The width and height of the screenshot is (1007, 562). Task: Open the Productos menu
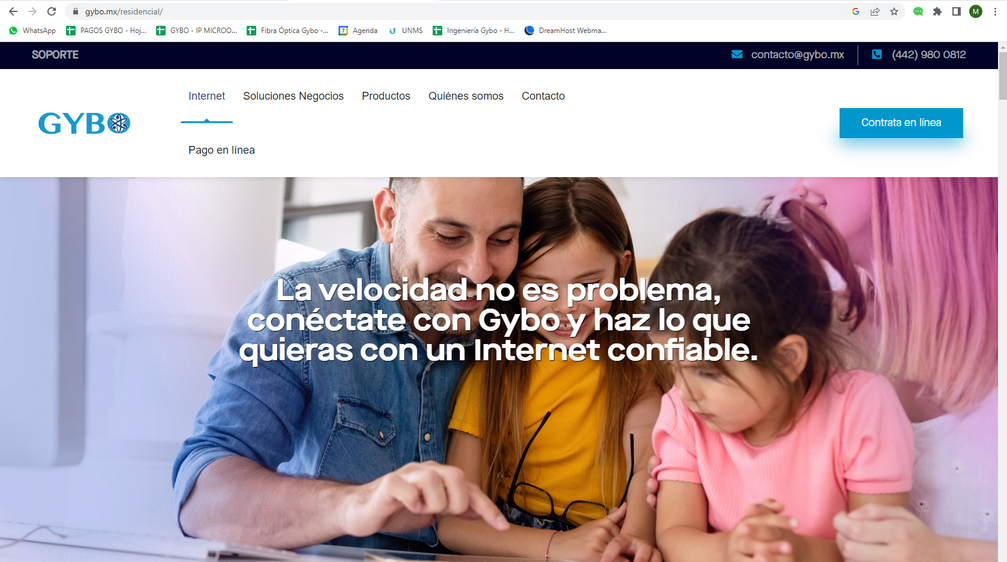pyautogui.click(x=386, y=96)
